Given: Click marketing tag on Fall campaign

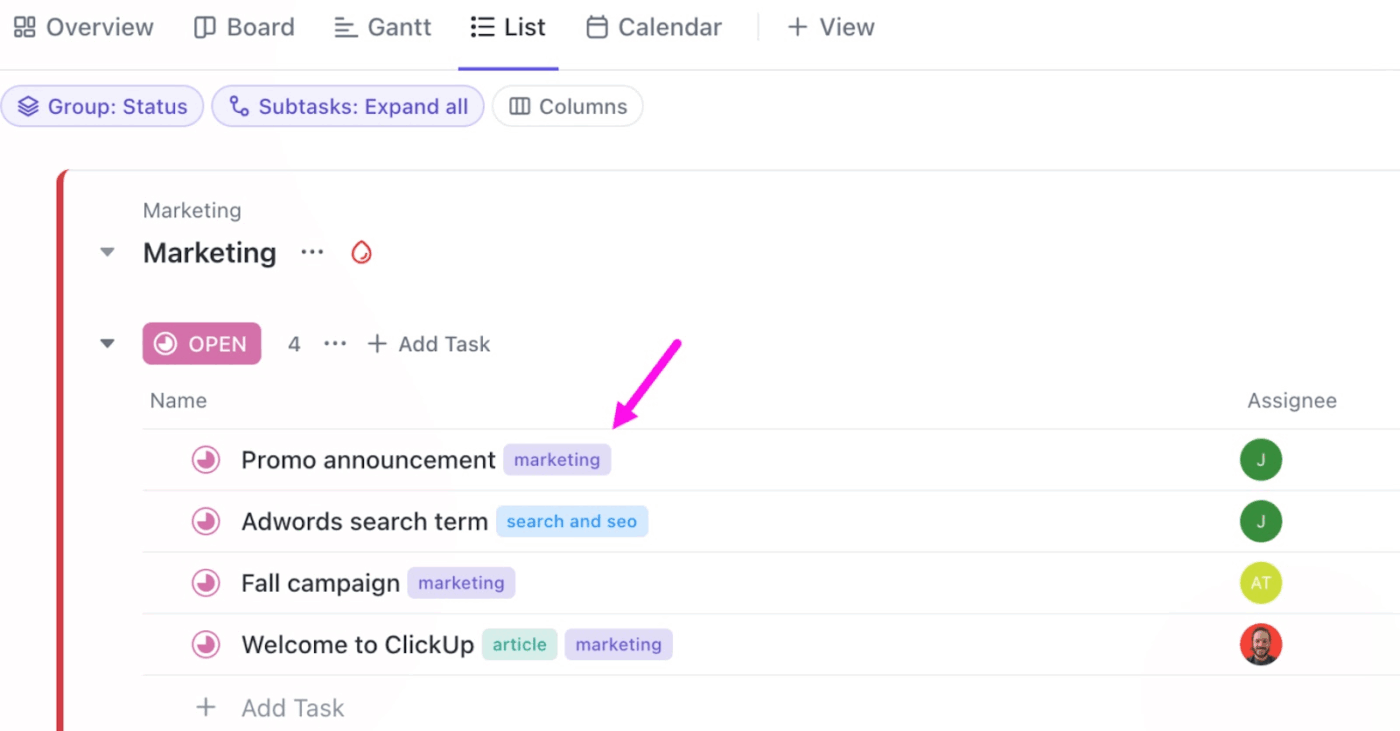Looking at the screenshot, I should [x=461, y=583].
